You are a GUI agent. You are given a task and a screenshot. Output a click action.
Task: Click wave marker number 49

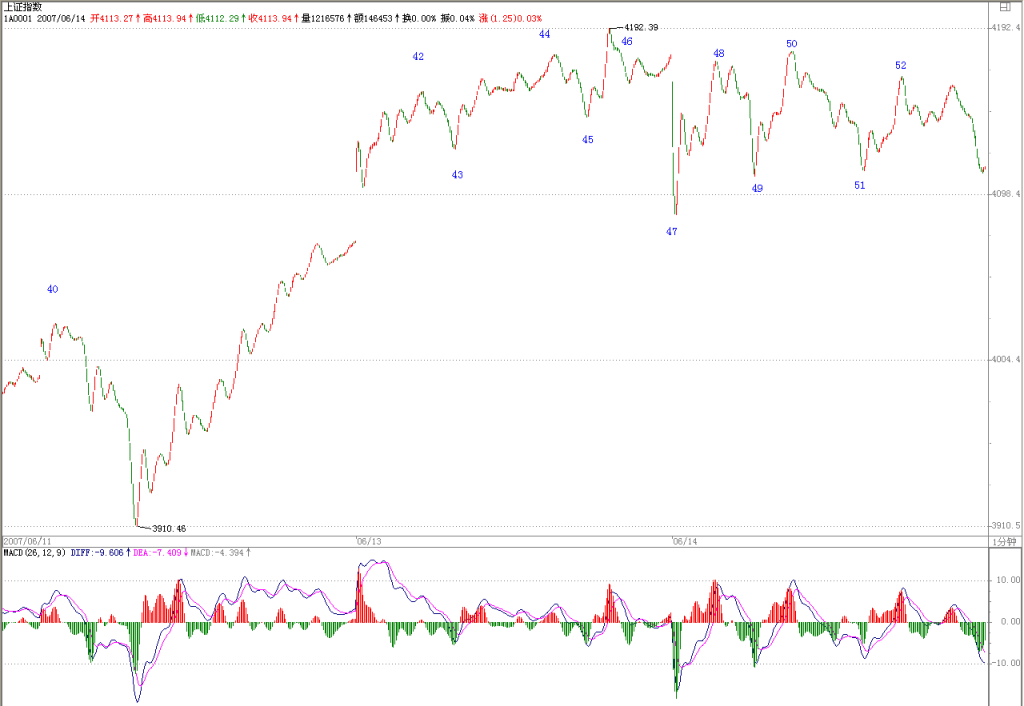(757, 188)
